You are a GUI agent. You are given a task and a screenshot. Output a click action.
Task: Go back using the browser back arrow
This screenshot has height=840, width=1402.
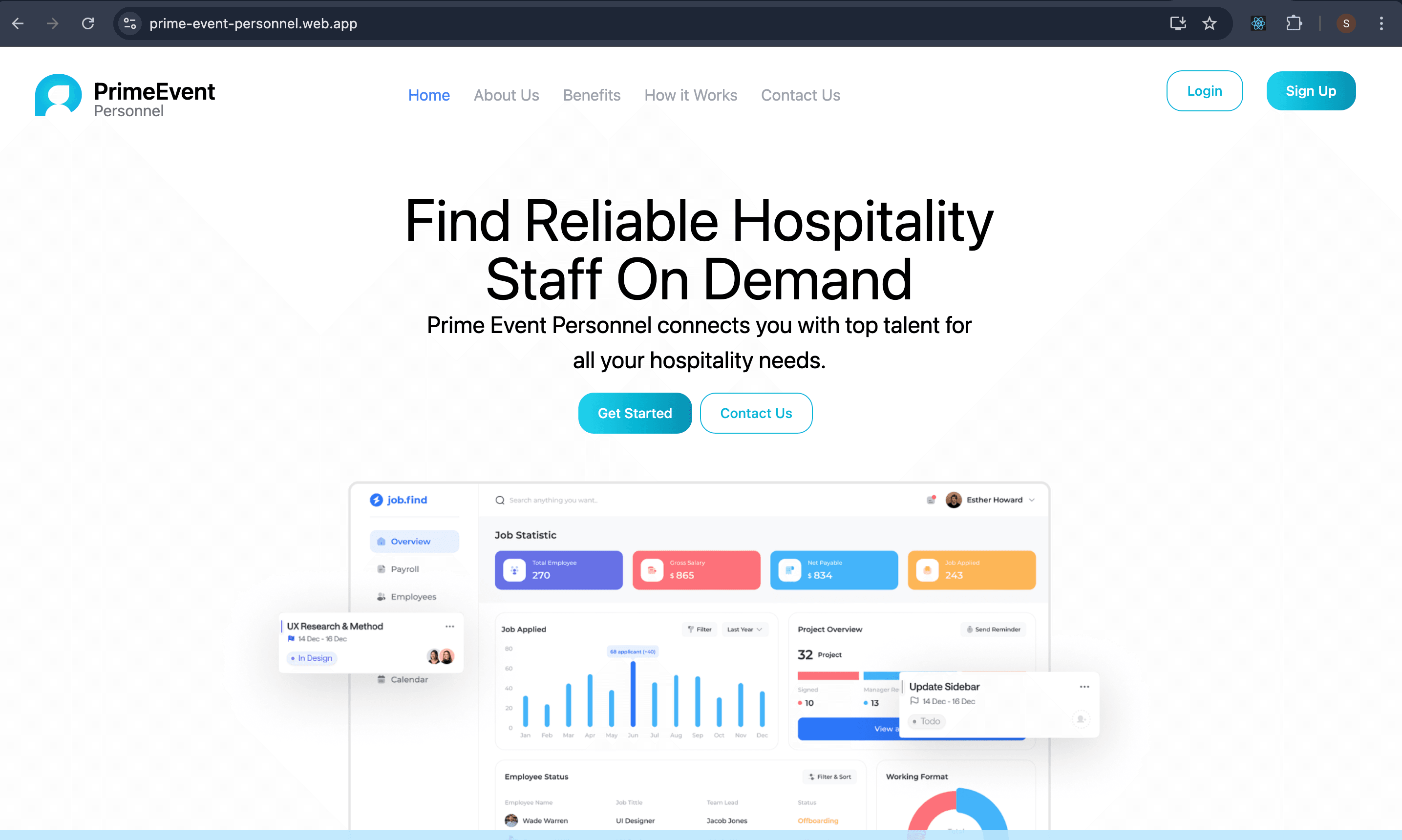(x=18, y=23)
